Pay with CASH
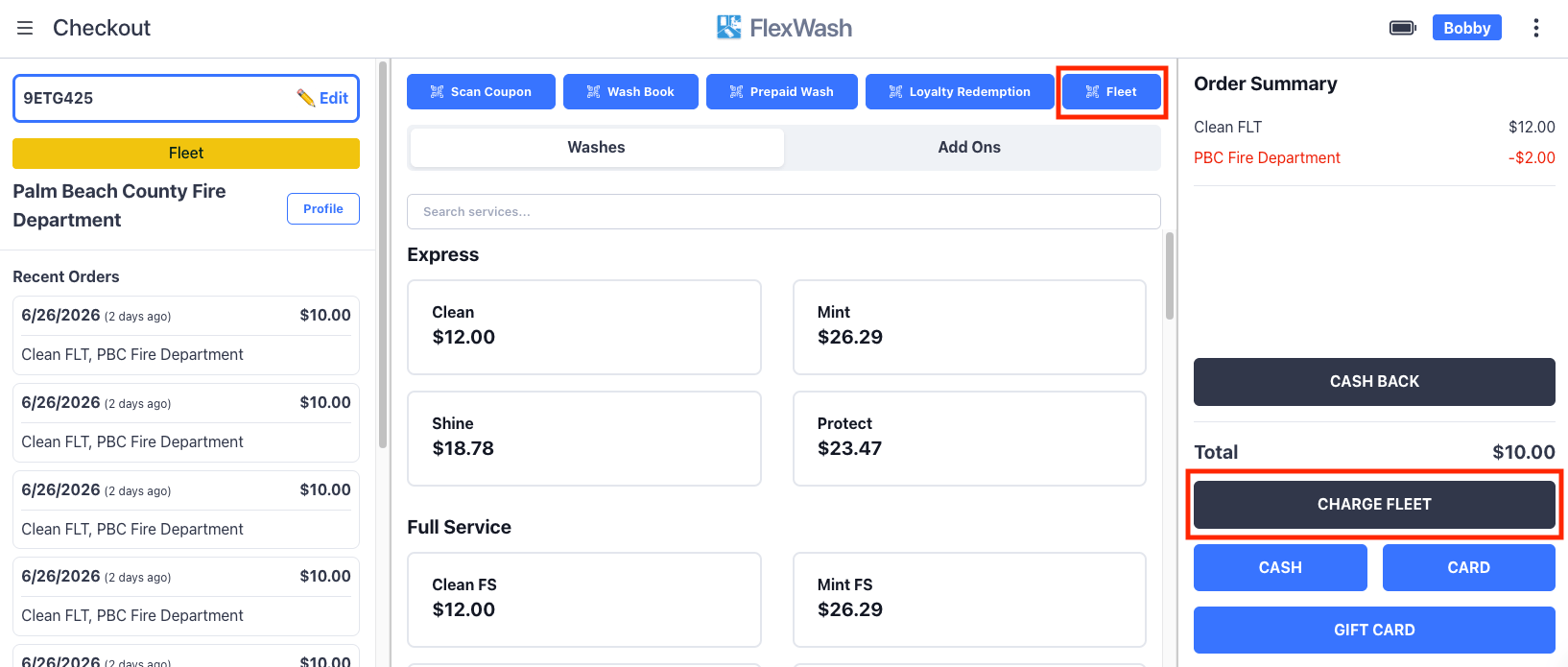This screenshot has height=667, width=1568. [x=1280, y=568]
